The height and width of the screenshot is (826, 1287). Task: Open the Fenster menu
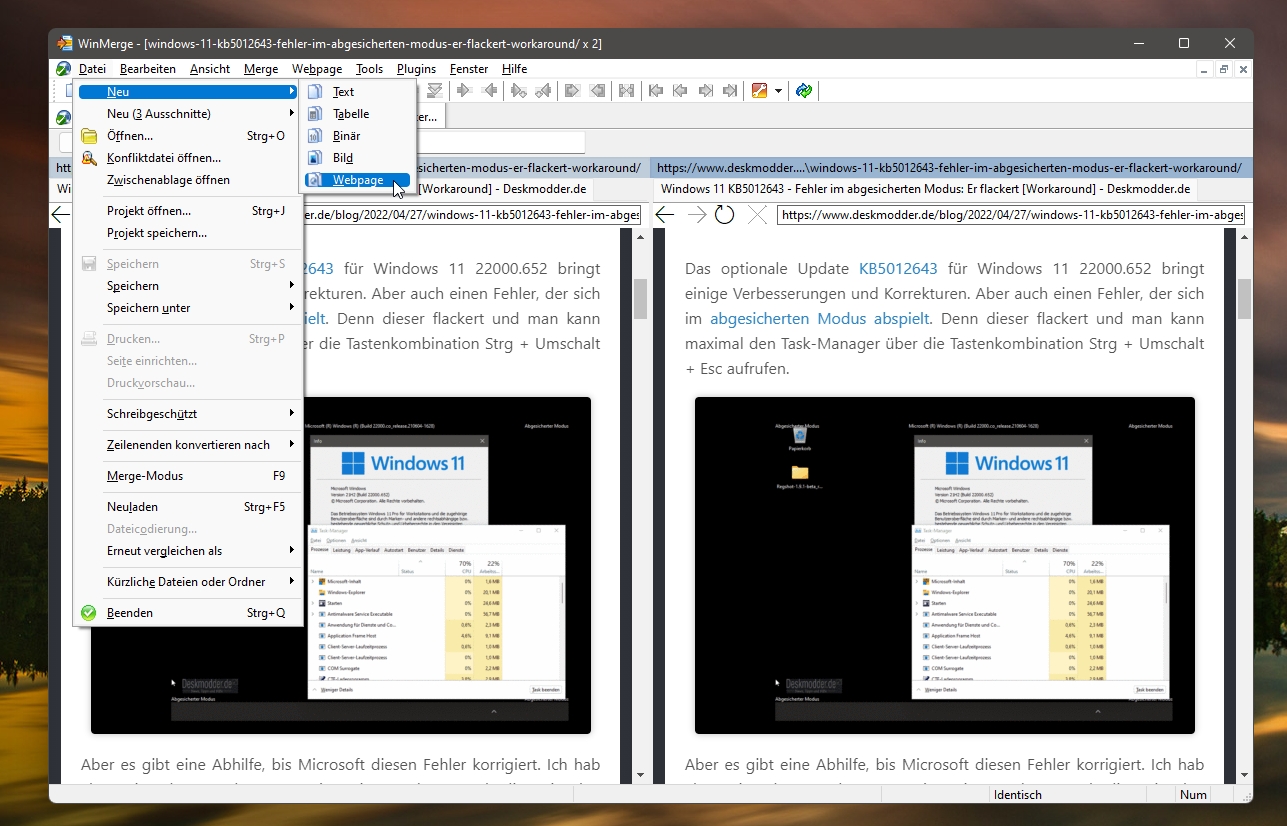click(469, 69)
